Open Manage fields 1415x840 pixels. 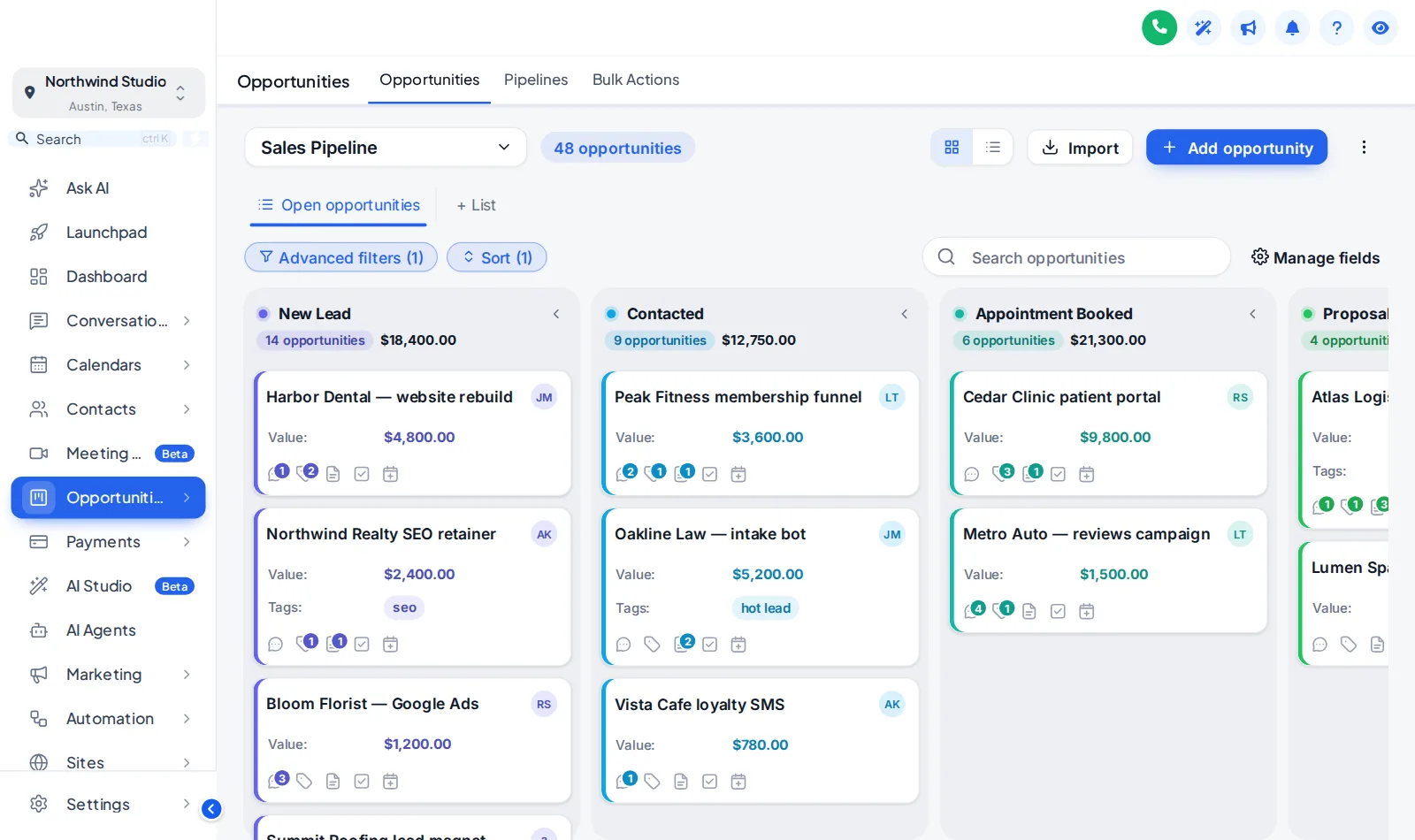coord(1315,257)
